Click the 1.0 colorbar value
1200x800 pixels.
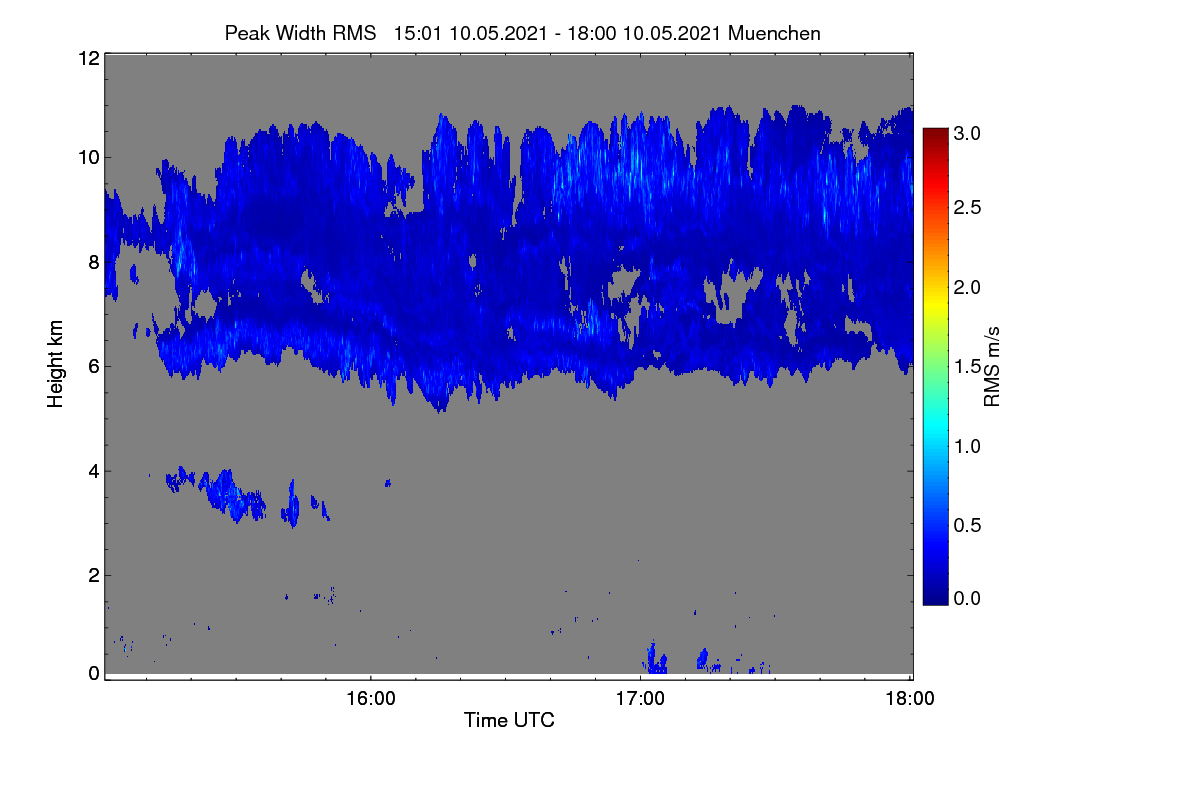pyautogui.click(x=968, y=445)
